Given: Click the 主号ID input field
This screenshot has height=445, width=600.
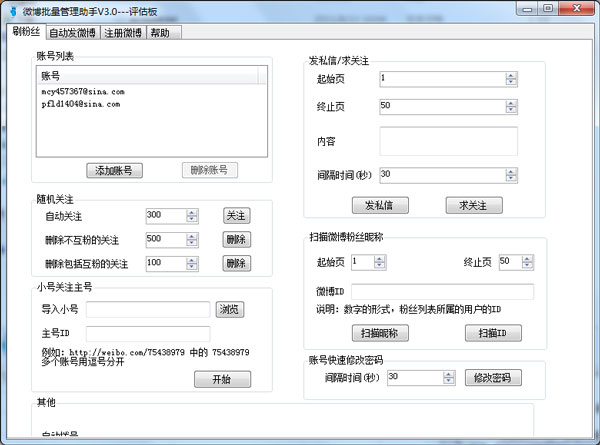Looking at the screenshot, I should (148, 333).
